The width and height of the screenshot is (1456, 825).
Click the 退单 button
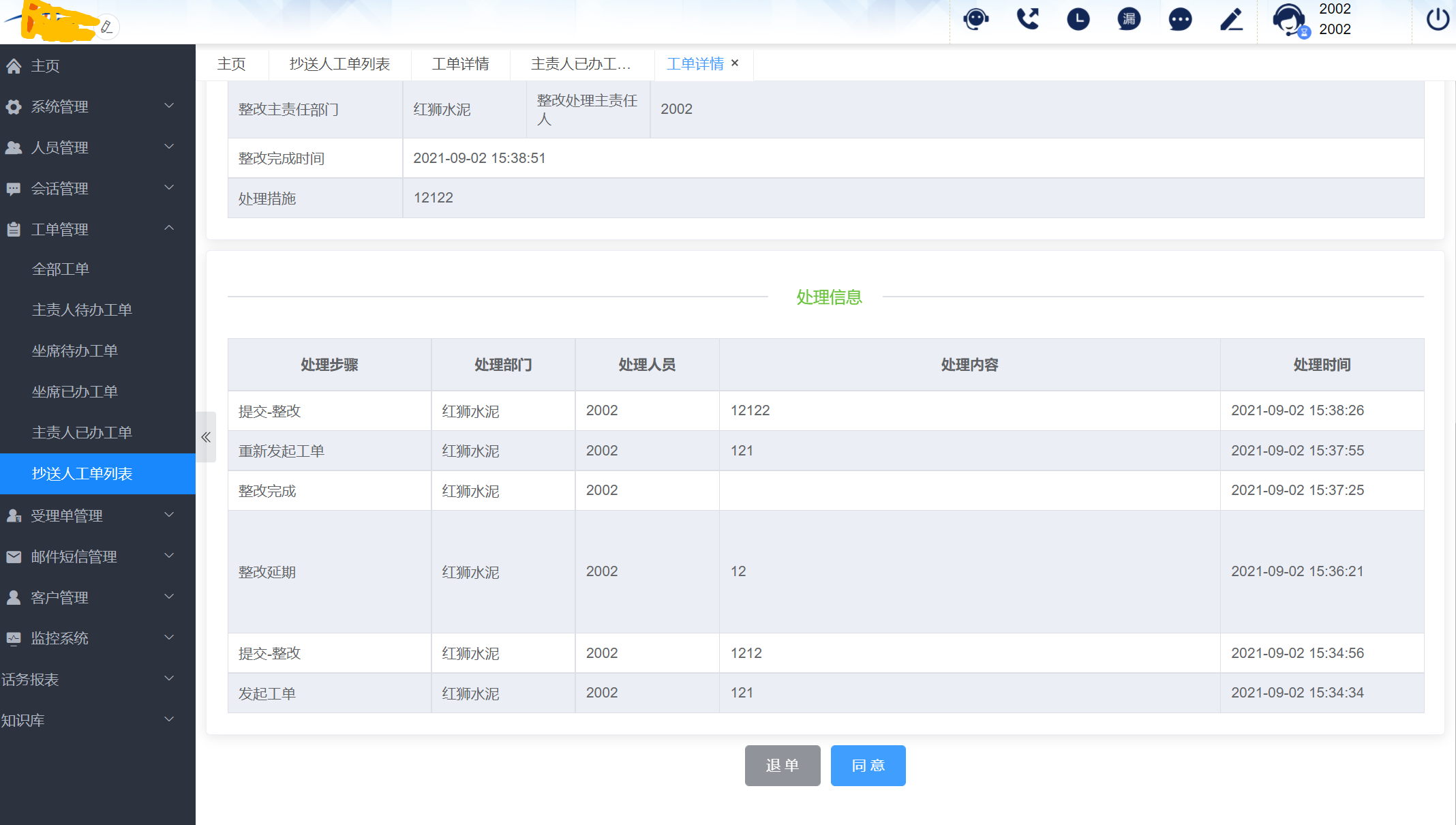782,766
